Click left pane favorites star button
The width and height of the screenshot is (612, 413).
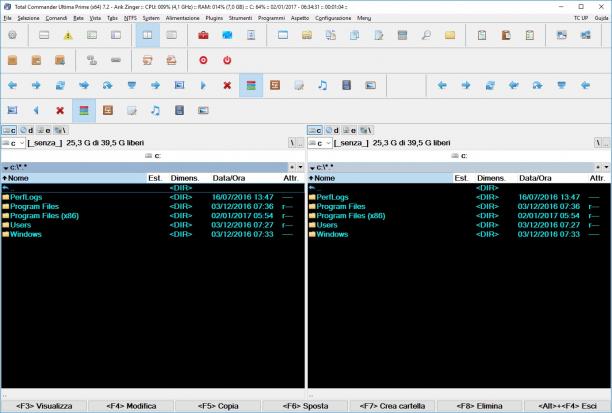(x=292, y=167)
